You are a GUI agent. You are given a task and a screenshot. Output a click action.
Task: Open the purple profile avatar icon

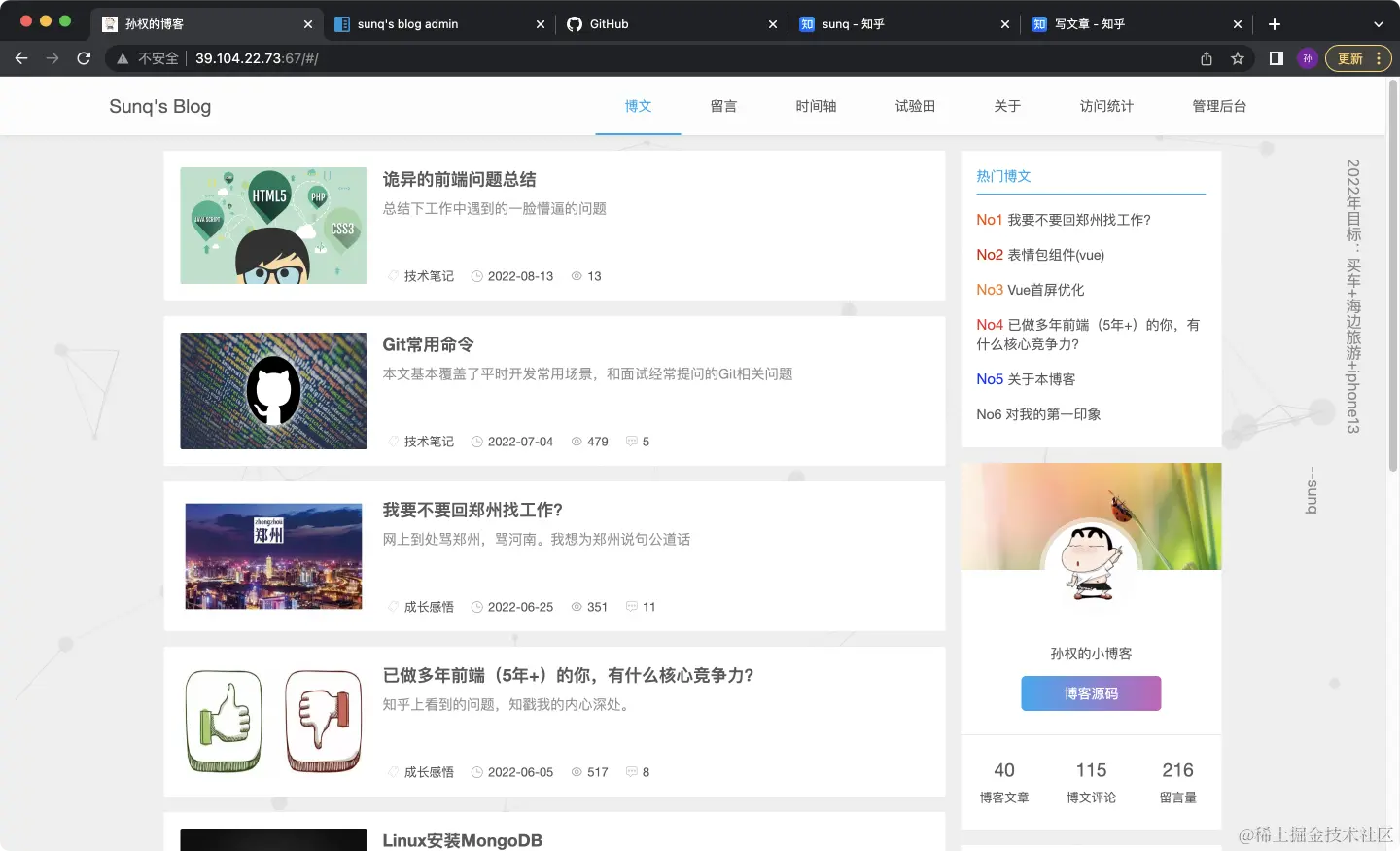tap(1308, 58)
